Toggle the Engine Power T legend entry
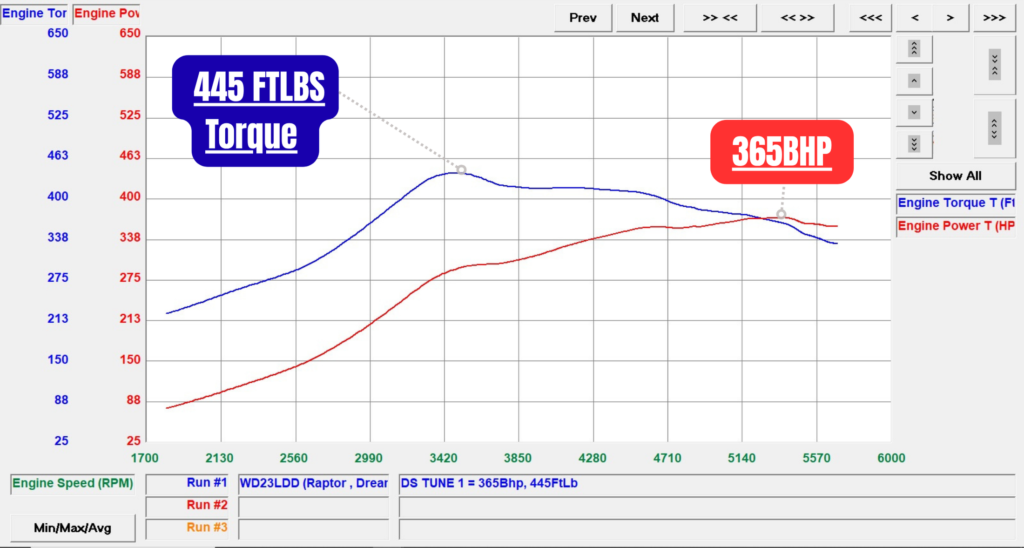Viewport: 1024px width, 548px height. point(956,227)
